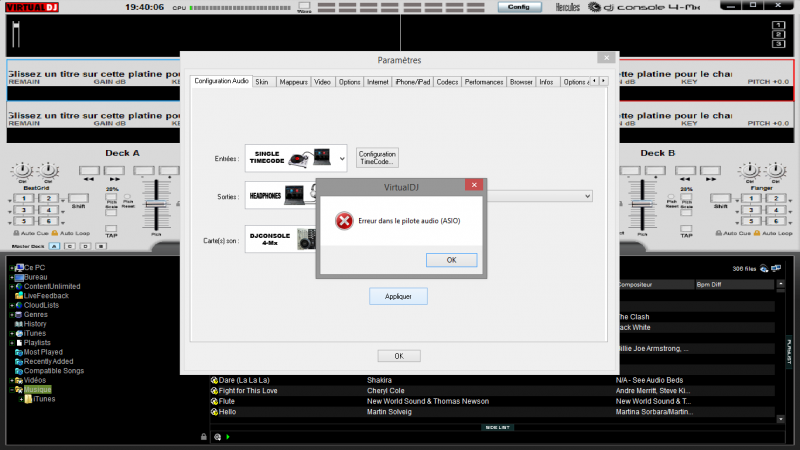This screenshot has height=450, width=800.
Task: Click the DJ Console 4-Mx sound card image
Action: (x=307, y=239)
